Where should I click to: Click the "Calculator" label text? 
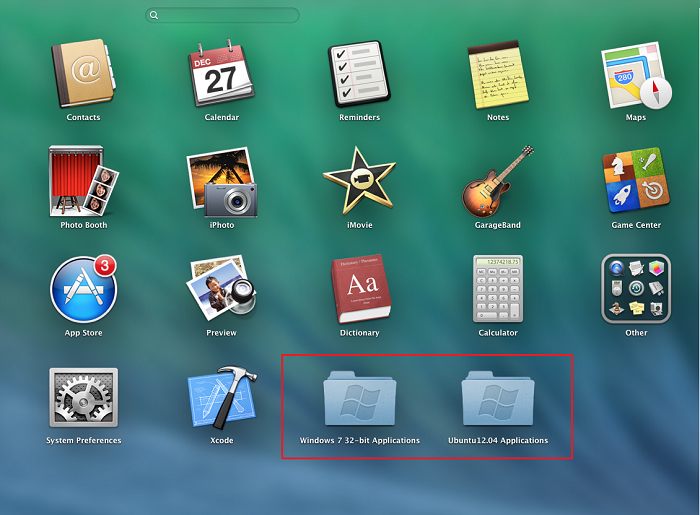pos(498,333)
